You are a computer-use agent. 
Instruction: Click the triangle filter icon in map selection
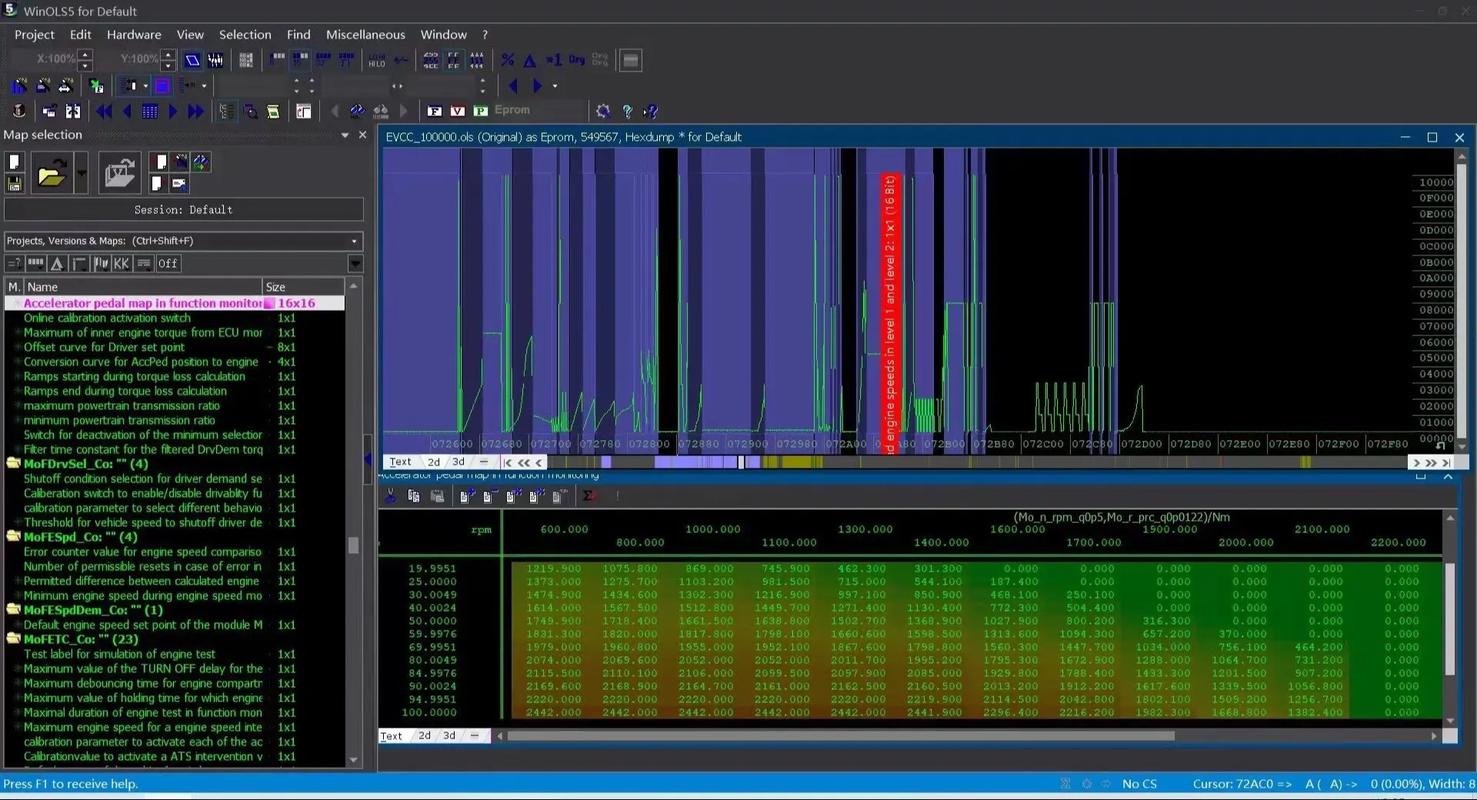point(57,263)
